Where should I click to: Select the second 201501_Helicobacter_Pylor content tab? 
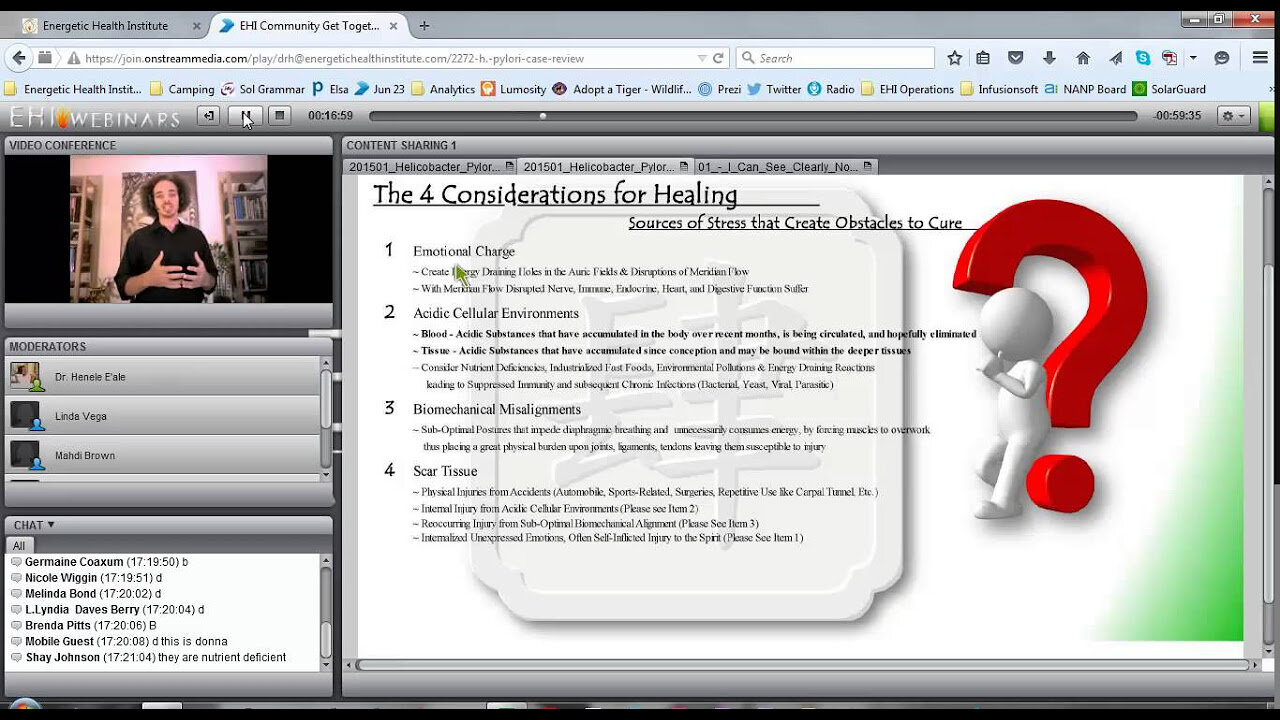[x=606, y=167]
